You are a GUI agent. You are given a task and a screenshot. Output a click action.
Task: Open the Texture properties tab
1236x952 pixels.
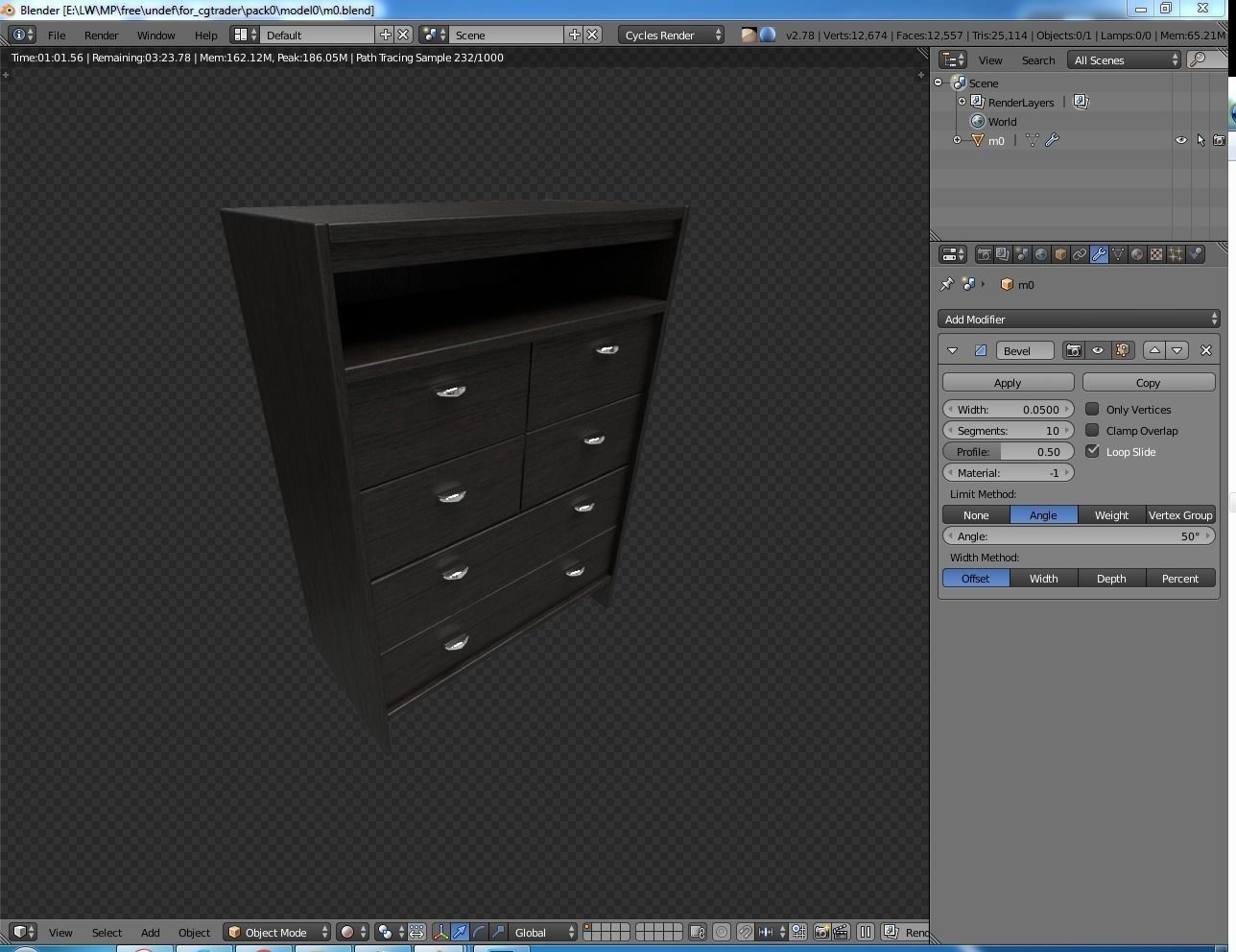click(x=1156, y=254)
